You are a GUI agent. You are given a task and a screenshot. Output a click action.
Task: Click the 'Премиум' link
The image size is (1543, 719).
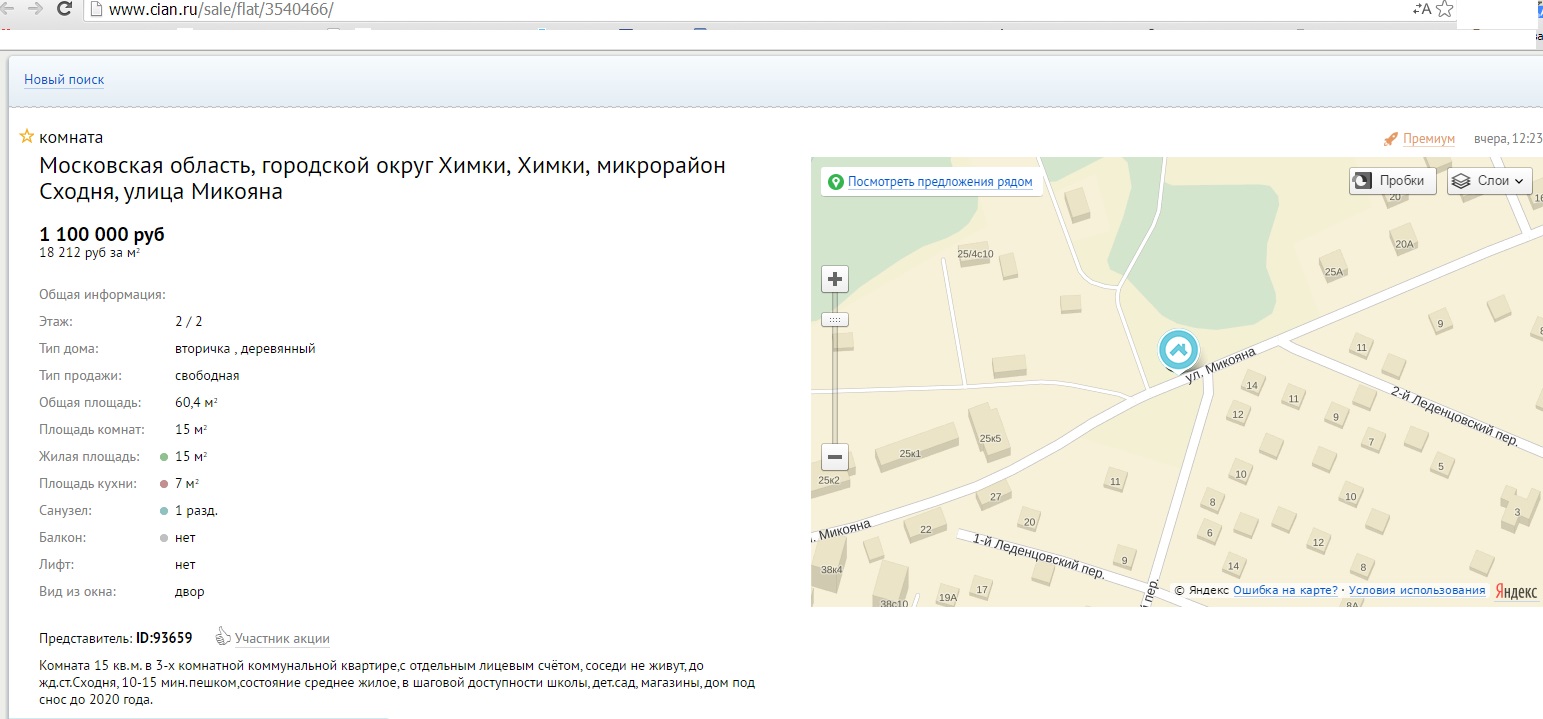[1428, 139]
